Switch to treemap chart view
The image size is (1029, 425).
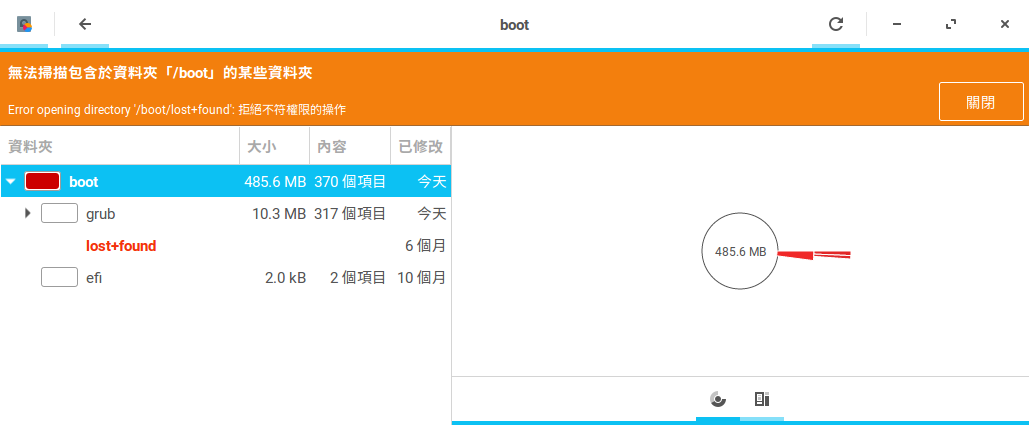pos(761,400)
